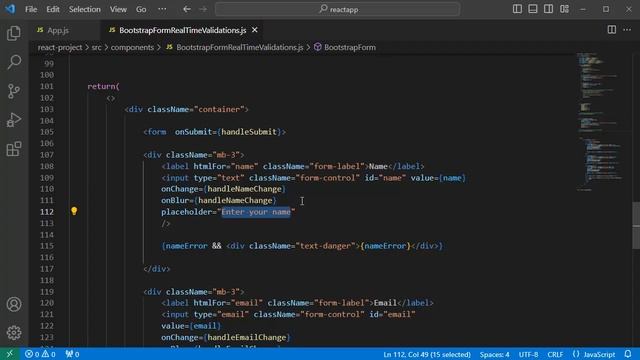Open editor More Actions ellipsis
640x360 pixels.
click(x=627, y=30)
